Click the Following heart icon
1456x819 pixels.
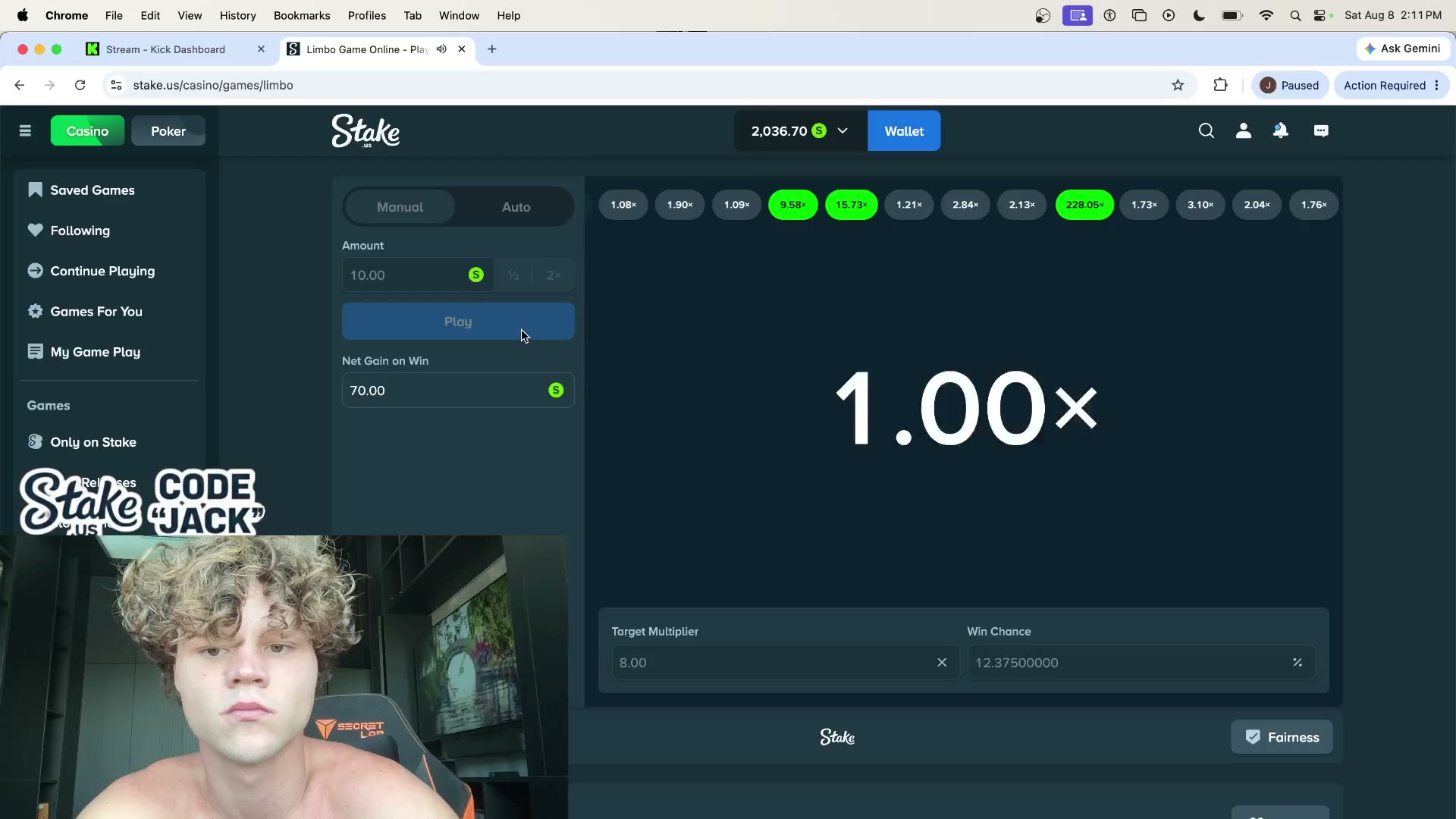pos(35,230)
